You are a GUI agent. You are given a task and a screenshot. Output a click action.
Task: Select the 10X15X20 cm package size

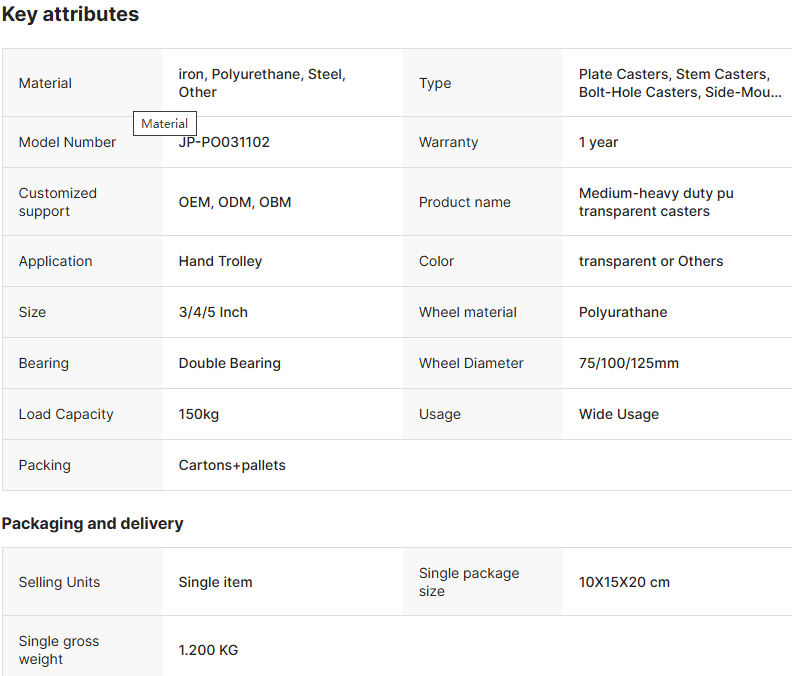[624, 582]
